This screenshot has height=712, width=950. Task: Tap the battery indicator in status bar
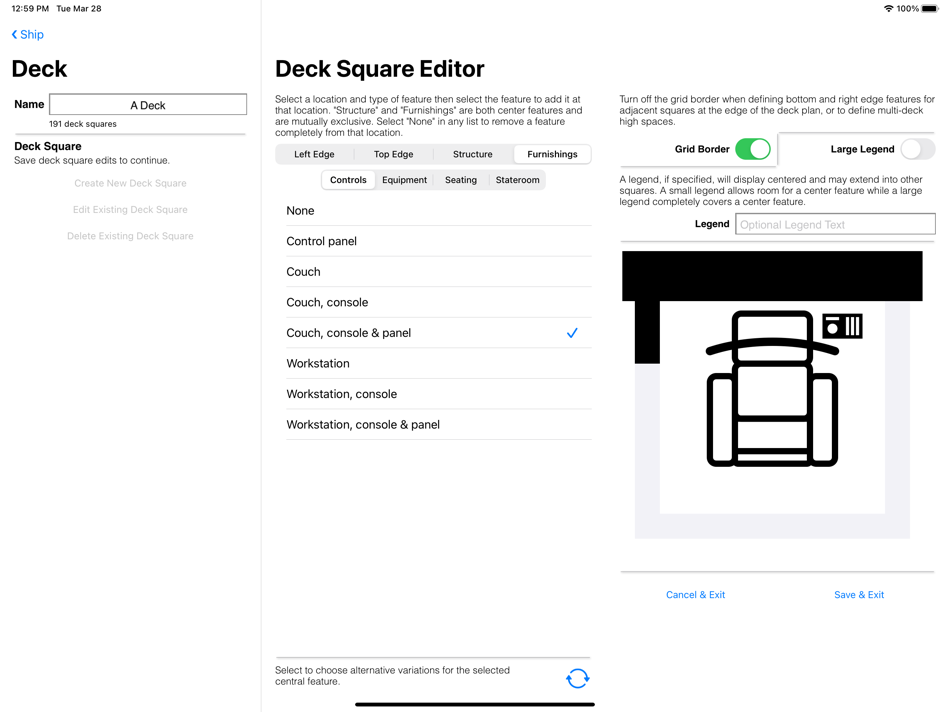[929, 8]
